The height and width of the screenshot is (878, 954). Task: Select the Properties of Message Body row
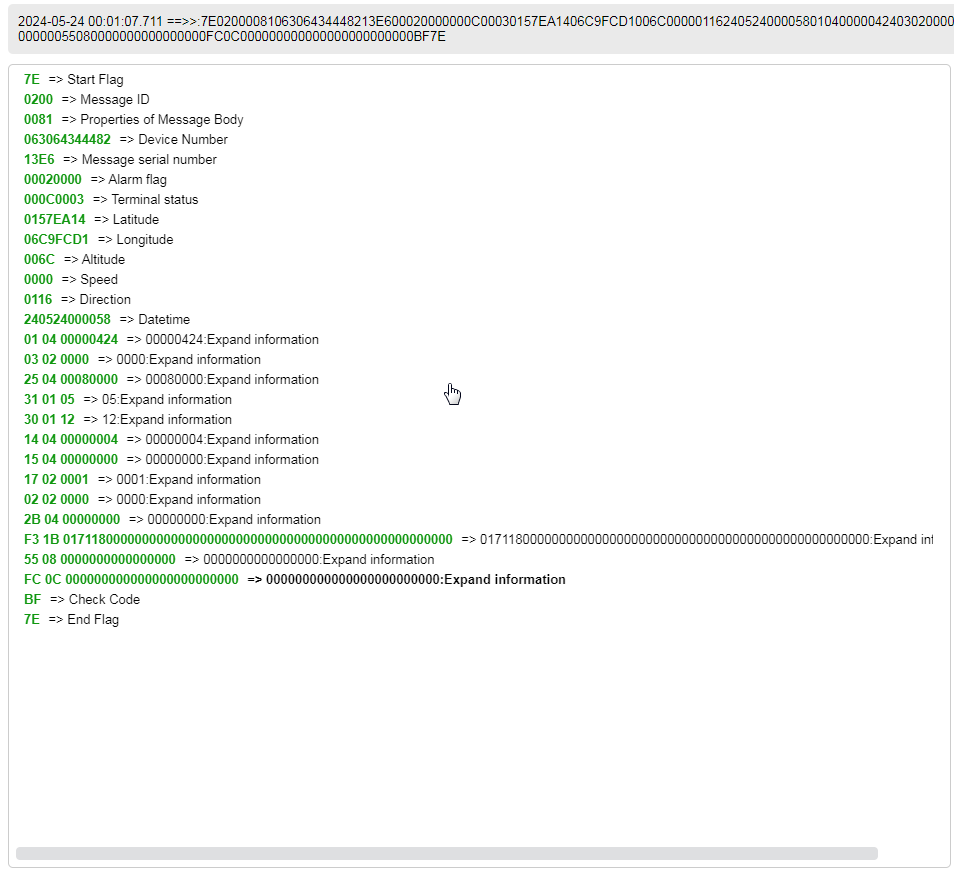[x=133, y=119]
